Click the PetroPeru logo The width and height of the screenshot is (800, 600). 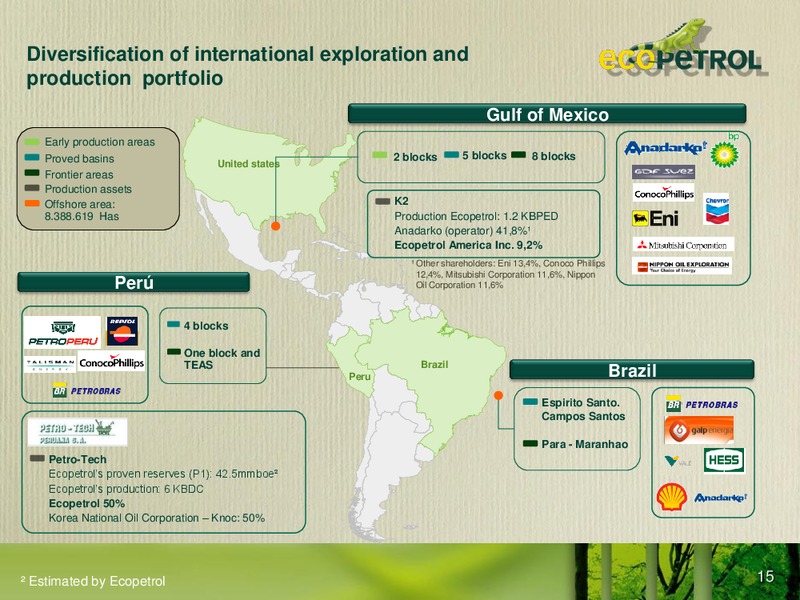click(63, 333)
